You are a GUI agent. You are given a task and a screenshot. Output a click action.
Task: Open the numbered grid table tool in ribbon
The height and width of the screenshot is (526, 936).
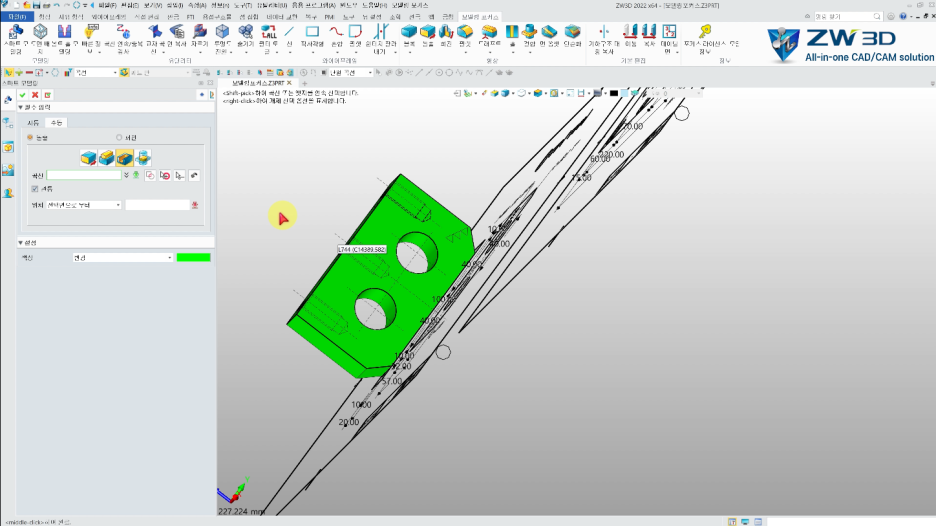669,38
